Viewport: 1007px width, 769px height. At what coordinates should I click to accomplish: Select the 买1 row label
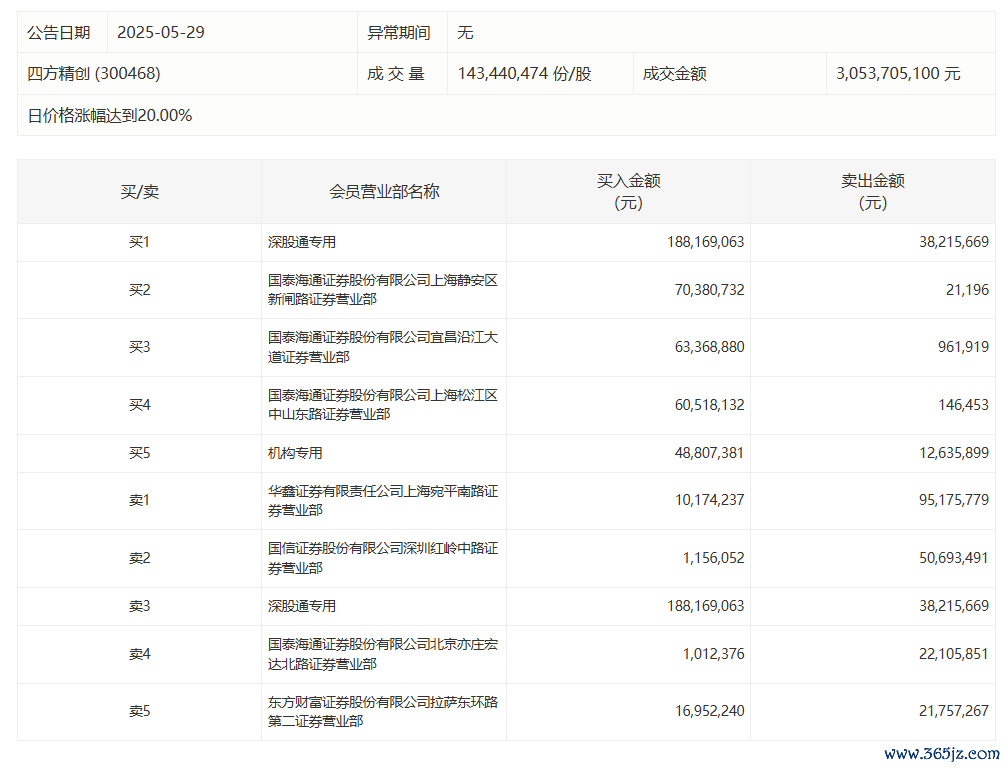coord(139,242)
